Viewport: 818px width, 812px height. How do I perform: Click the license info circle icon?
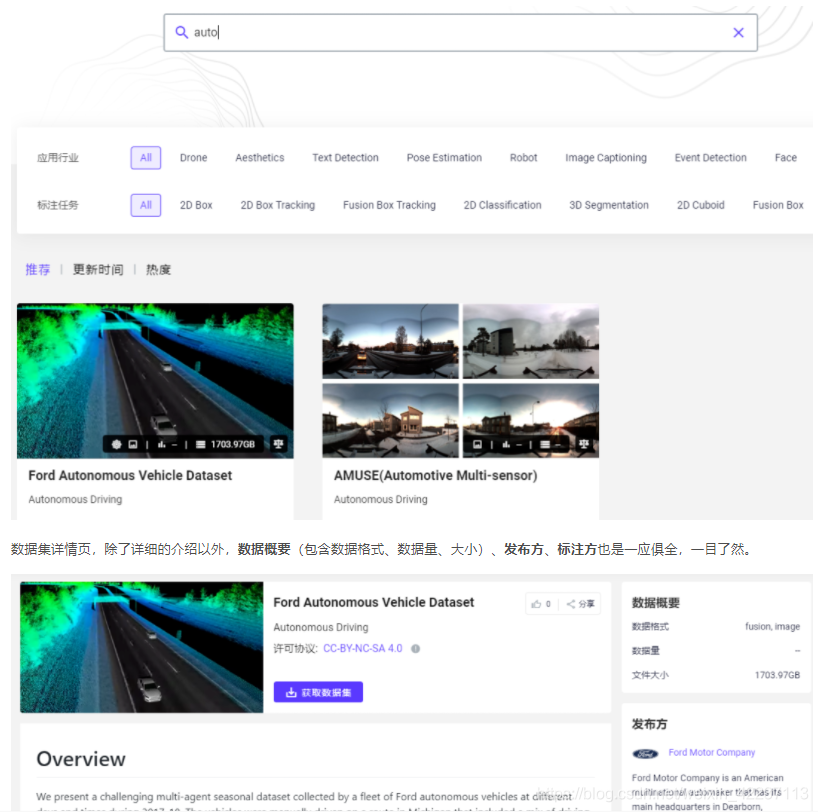415,649
